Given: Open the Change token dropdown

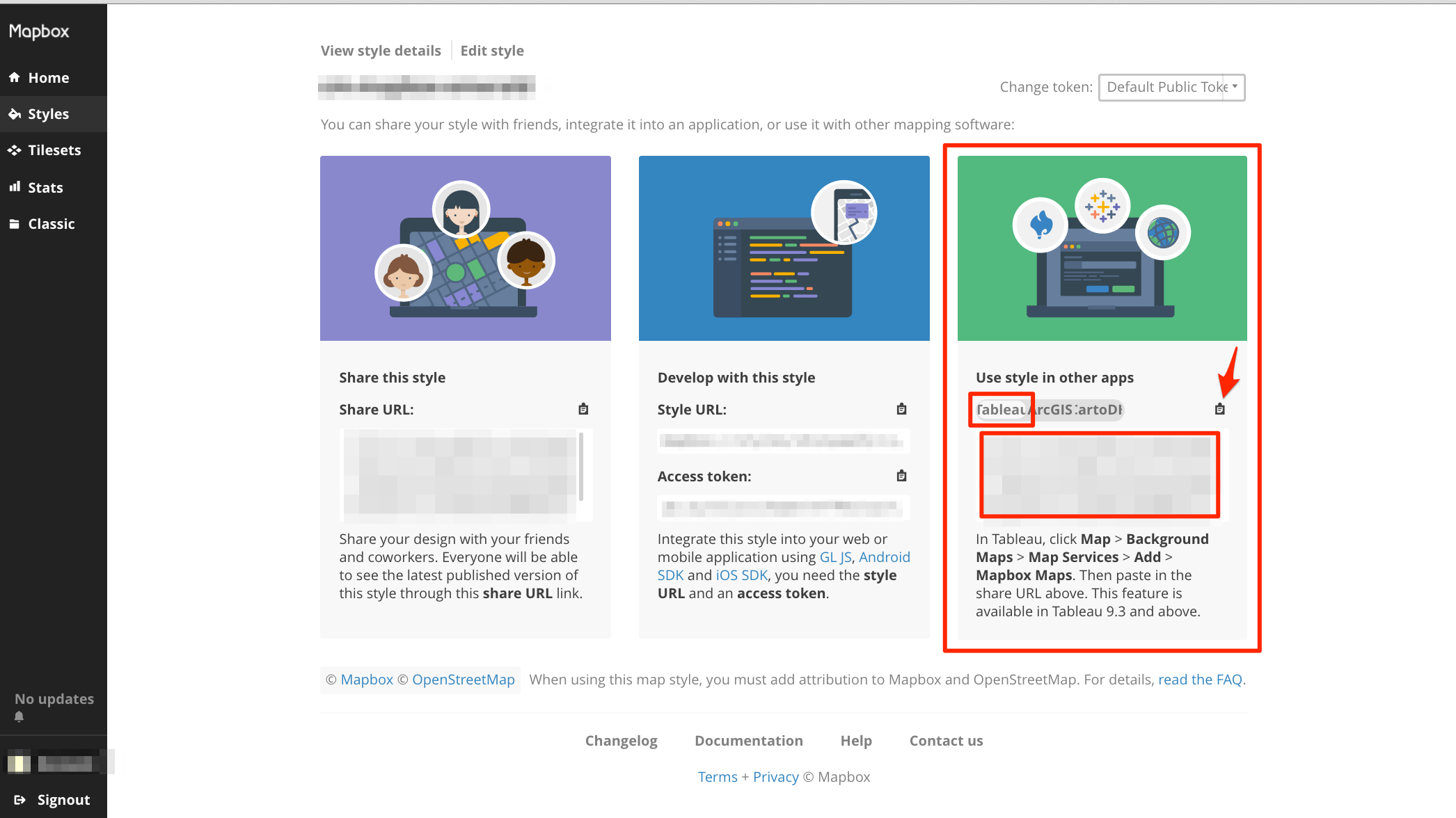Looking at the screenshot, I should coord(1171,87).
